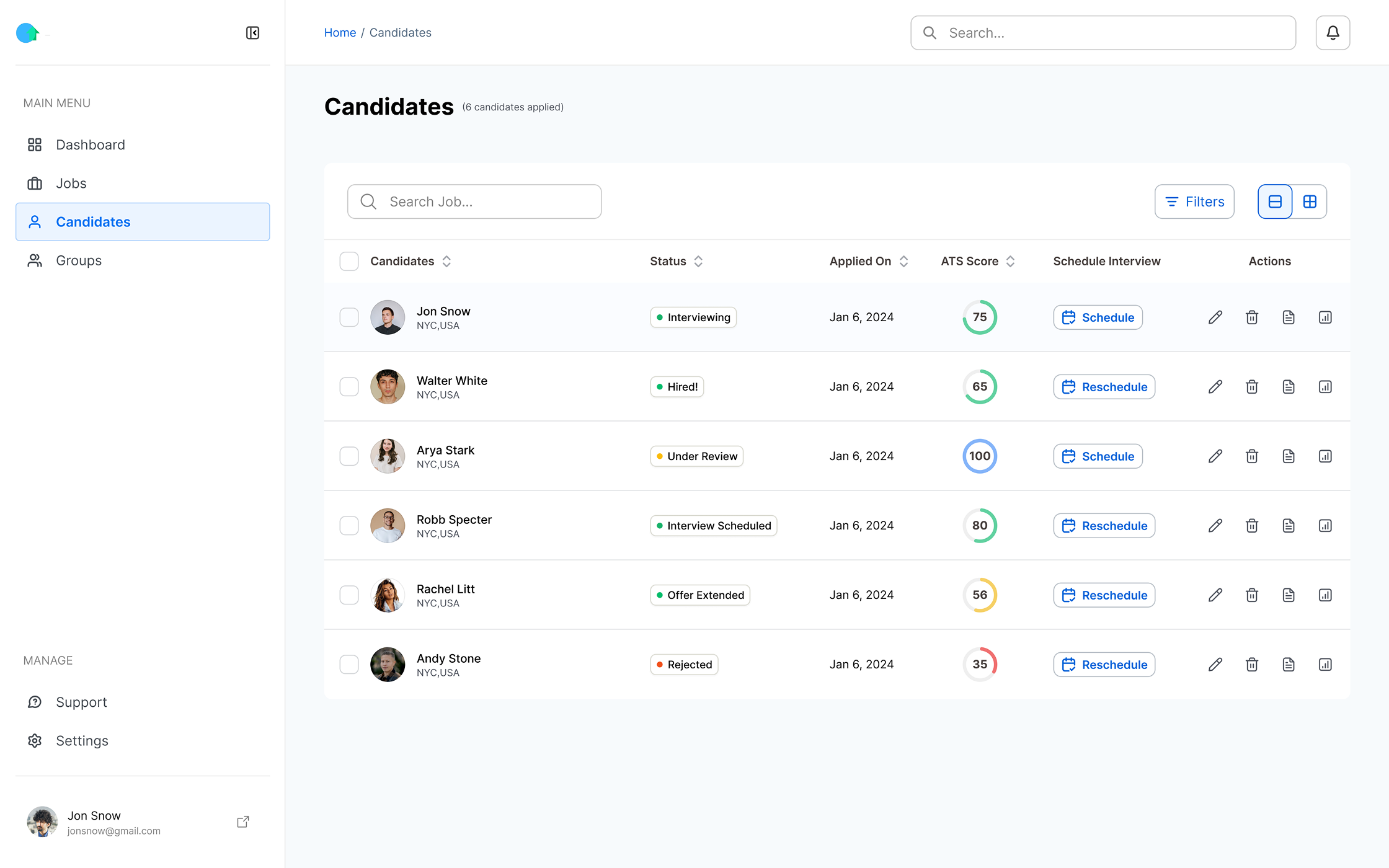1389x868 pixels.
Task: Edit Jon Snow using the pencil icon
Action: pos(1215,317)
